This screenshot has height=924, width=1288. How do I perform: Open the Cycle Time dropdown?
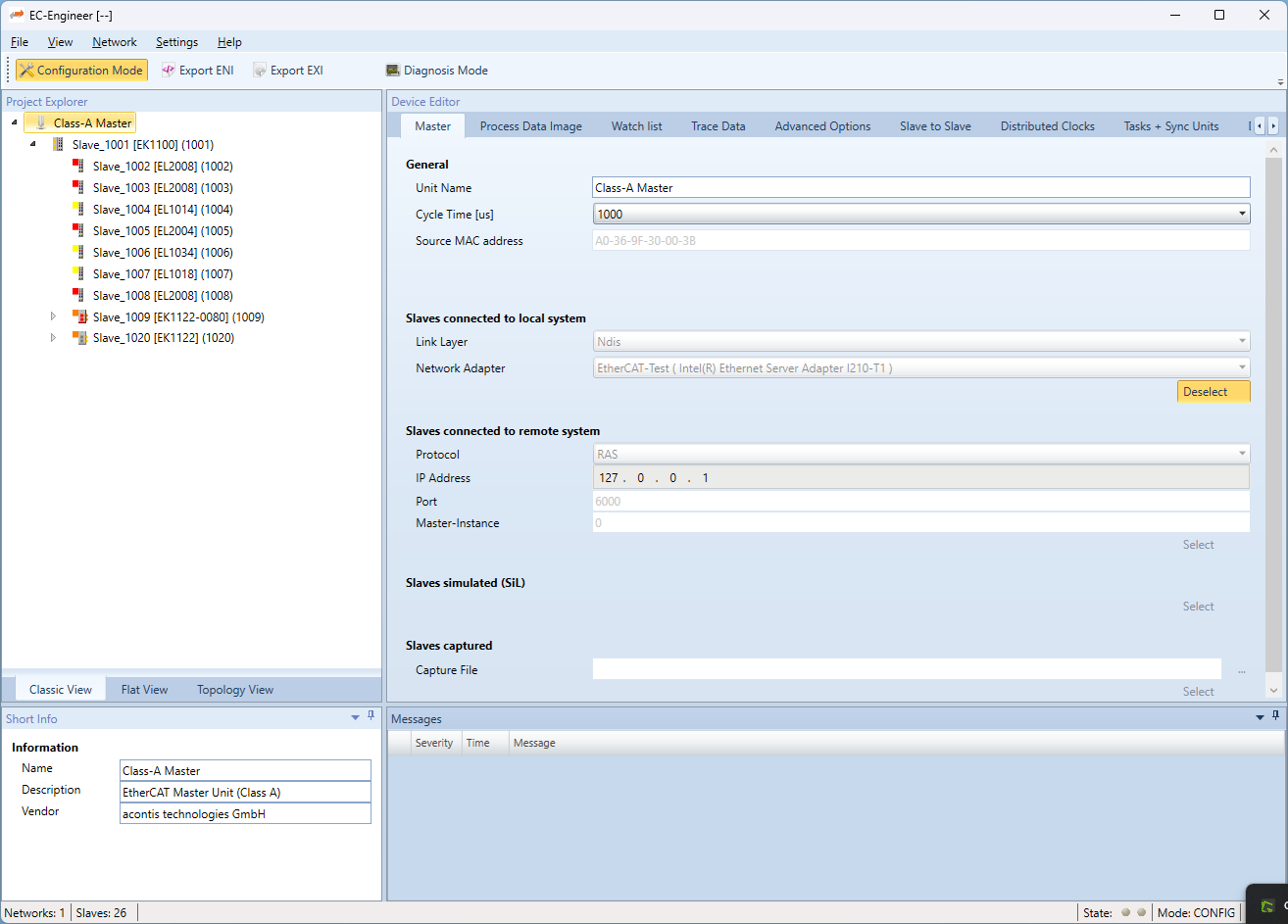pyautogui.click(x=1242, y=214)
